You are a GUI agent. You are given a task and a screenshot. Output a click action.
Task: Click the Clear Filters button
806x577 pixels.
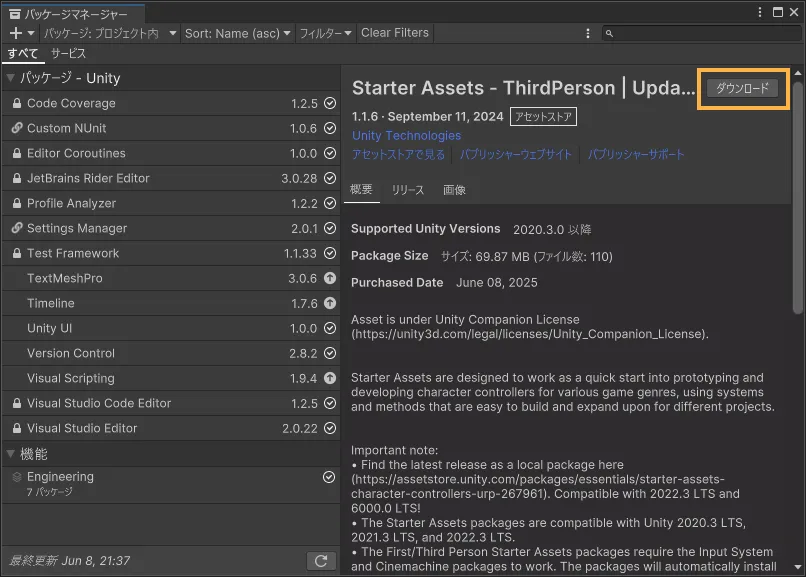click(395, 33)
